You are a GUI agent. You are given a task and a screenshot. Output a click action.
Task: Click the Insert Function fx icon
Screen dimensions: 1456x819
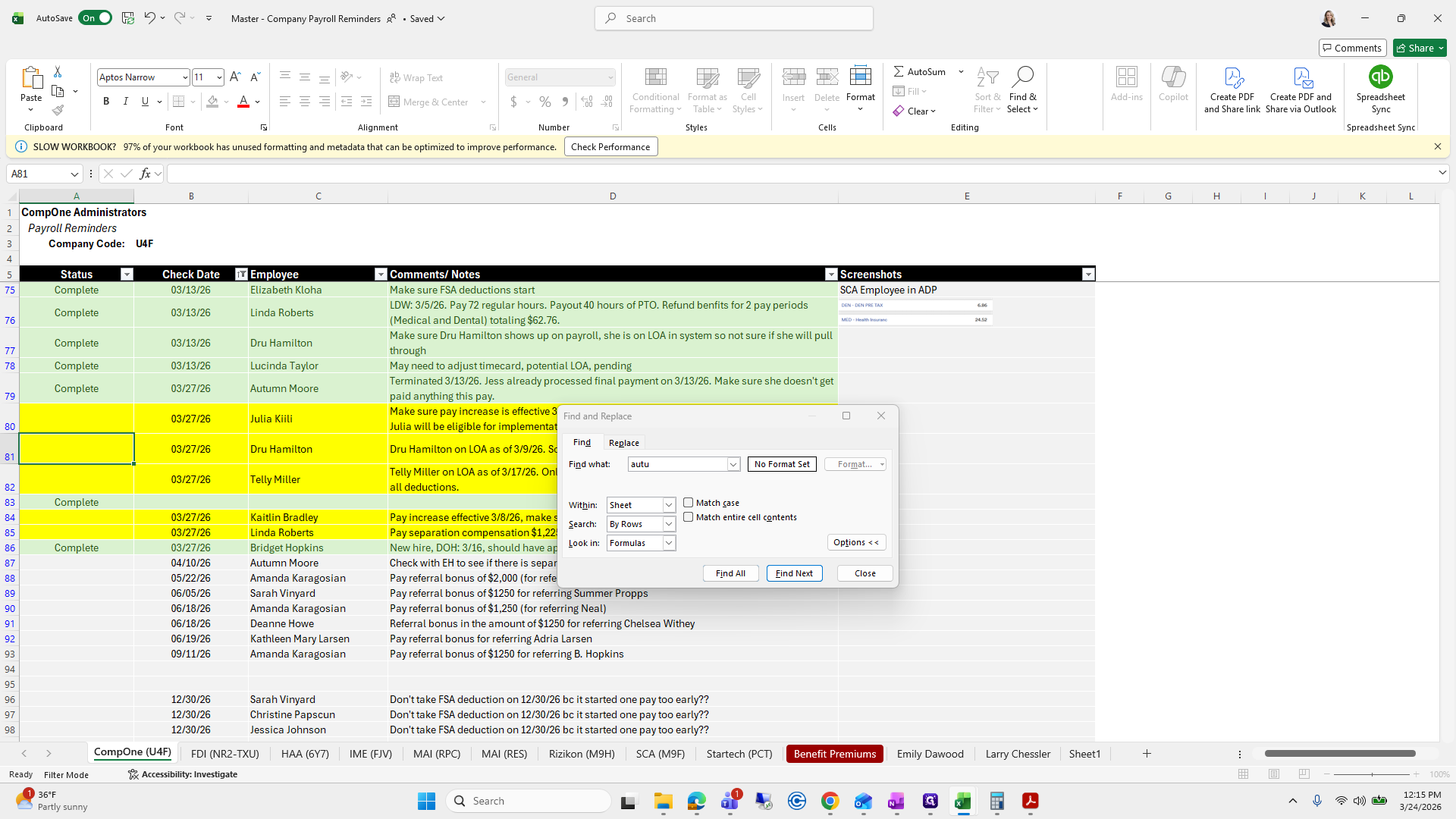pyautogui.click(x=145, y=174)
